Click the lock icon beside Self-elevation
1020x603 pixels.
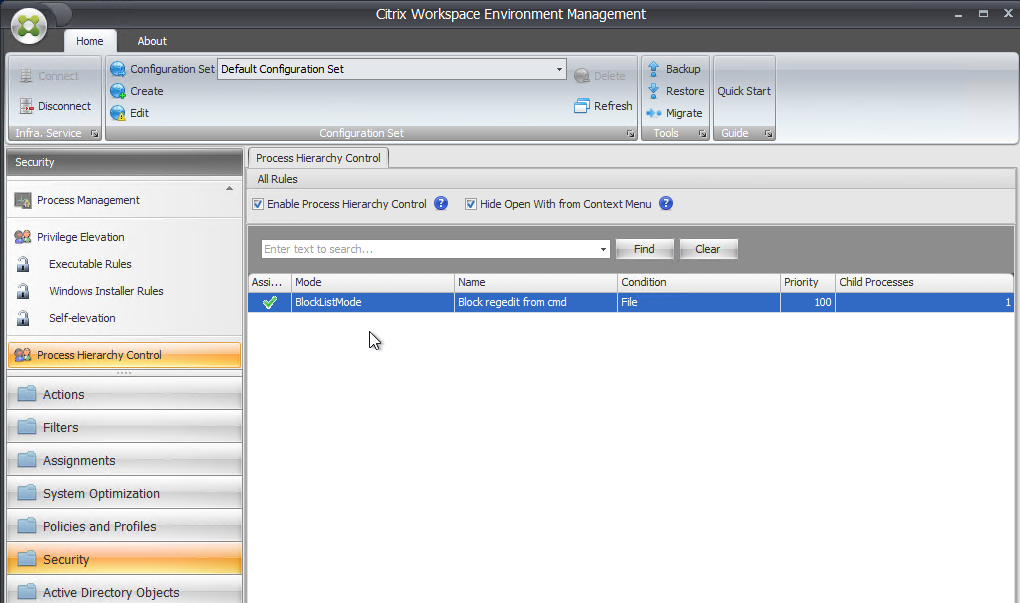coord(23,318)
